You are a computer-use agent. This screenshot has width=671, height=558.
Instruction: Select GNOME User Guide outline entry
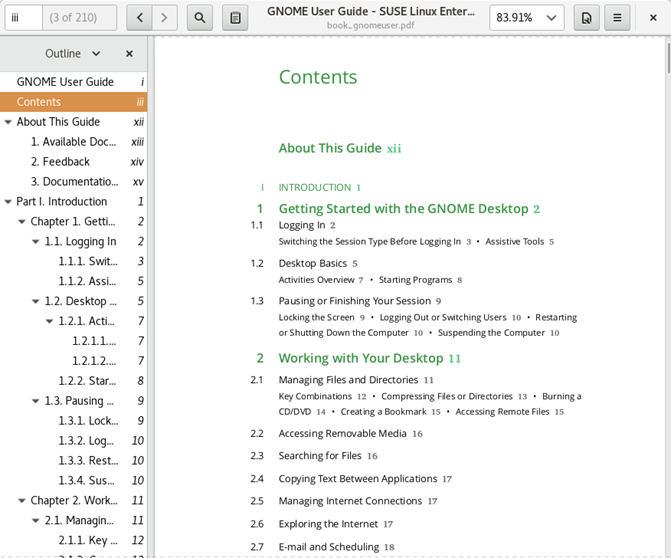pyautogui.click(x=74, y=82)
